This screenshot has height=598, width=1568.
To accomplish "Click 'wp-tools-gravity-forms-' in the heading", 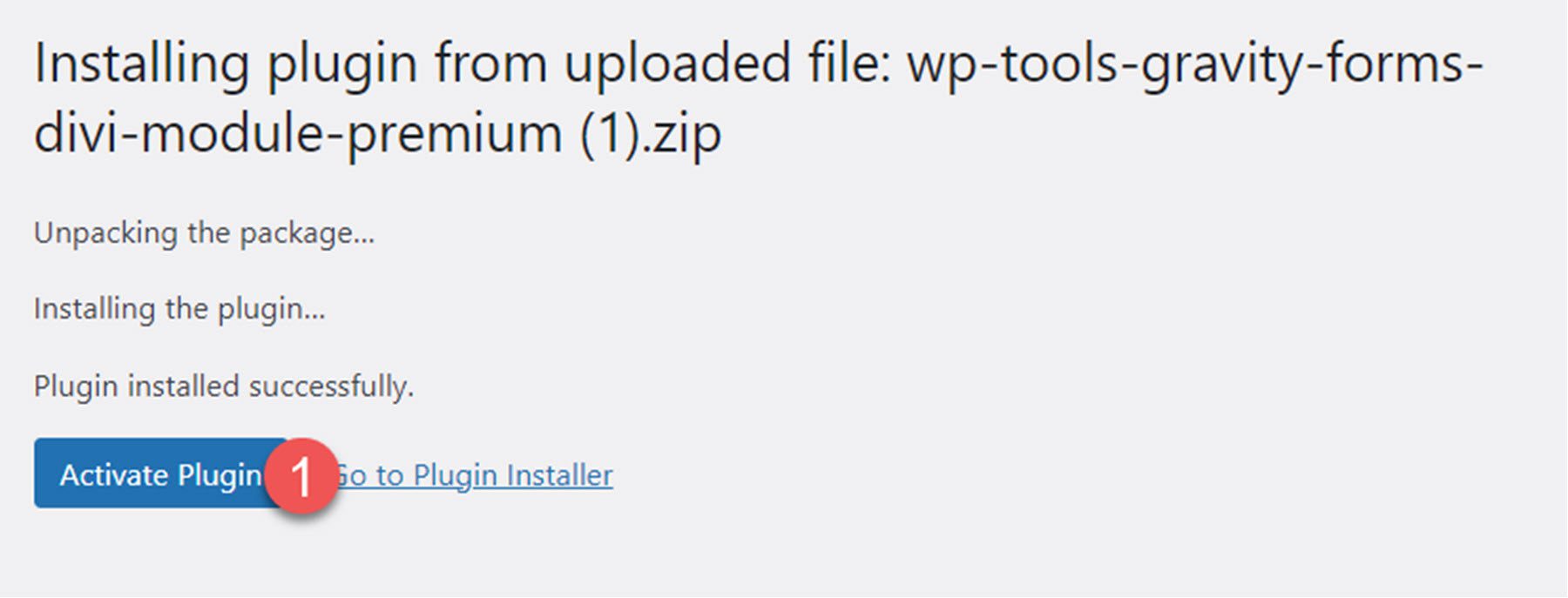I will click(x=1193, y=64).
